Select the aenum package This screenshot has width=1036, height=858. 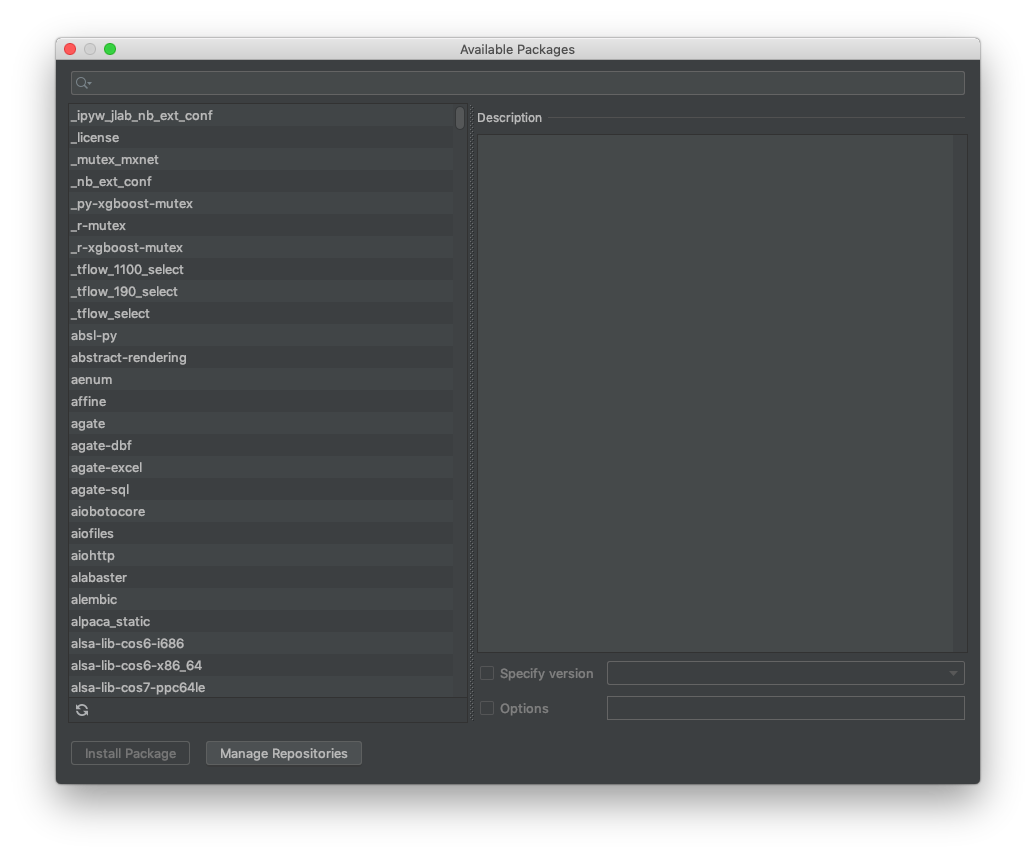pos(262,379)
